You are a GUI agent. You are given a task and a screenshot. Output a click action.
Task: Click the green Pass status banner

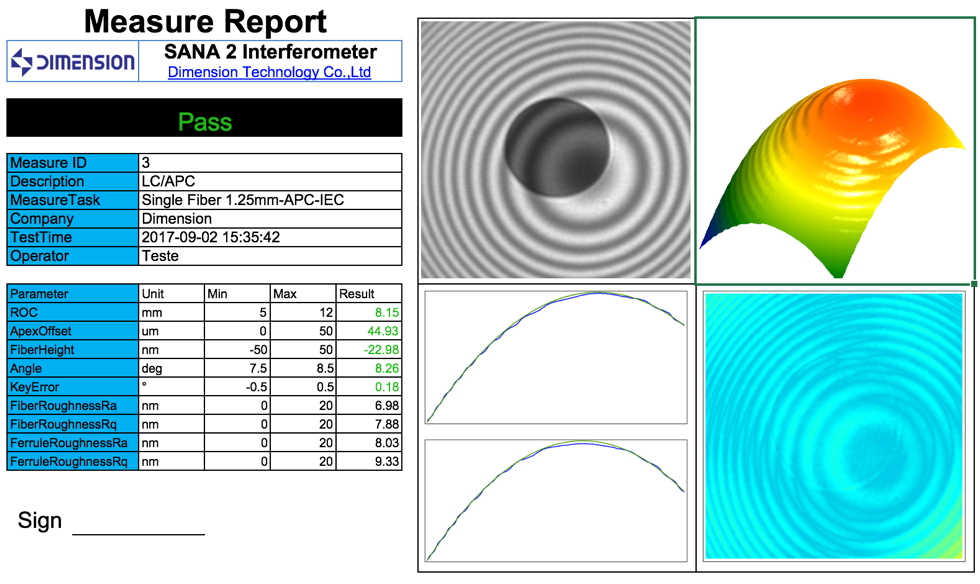(x=204, y=122)
